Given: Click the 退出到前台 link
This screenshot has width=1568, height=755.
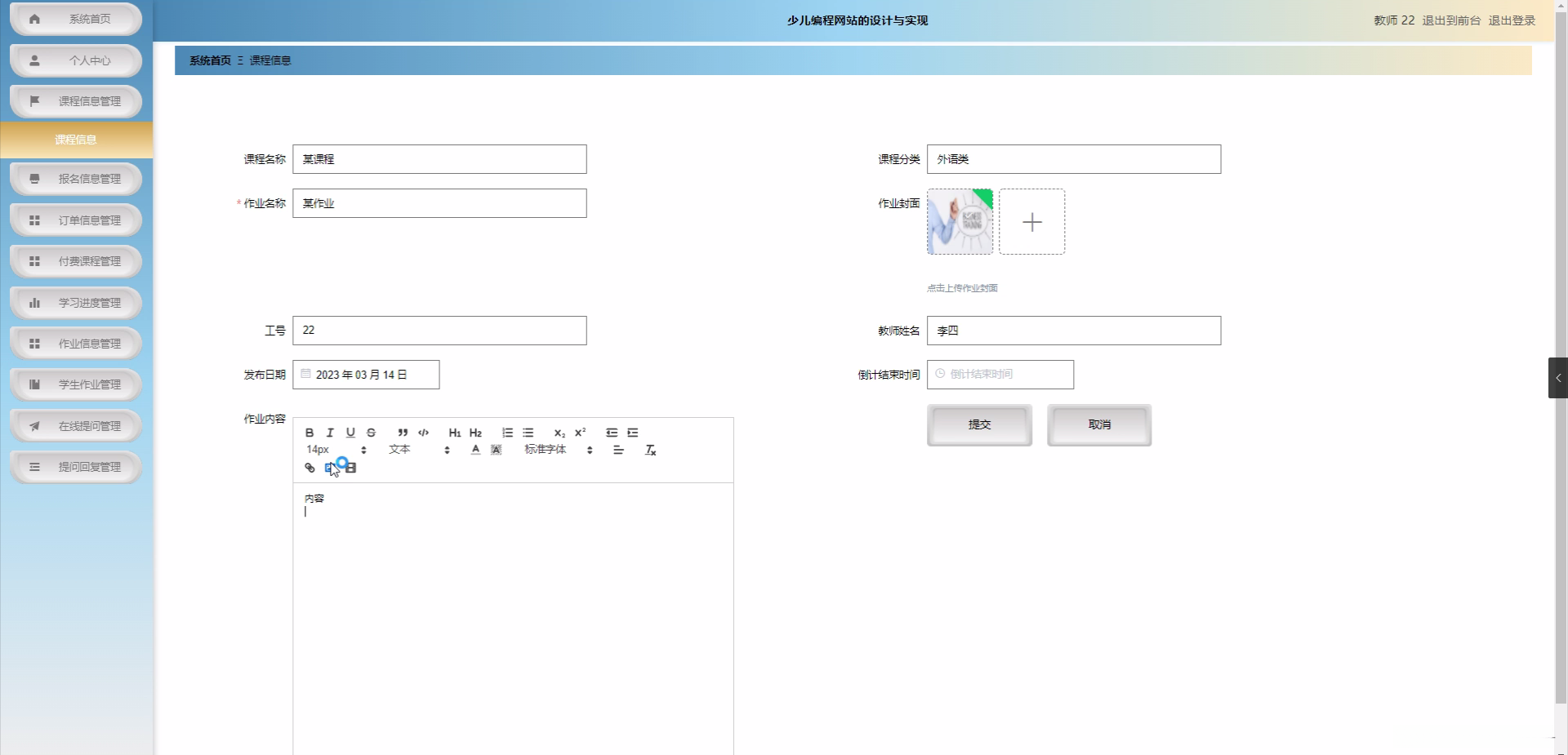Looking at the screenshot, I should [1451, 20].
